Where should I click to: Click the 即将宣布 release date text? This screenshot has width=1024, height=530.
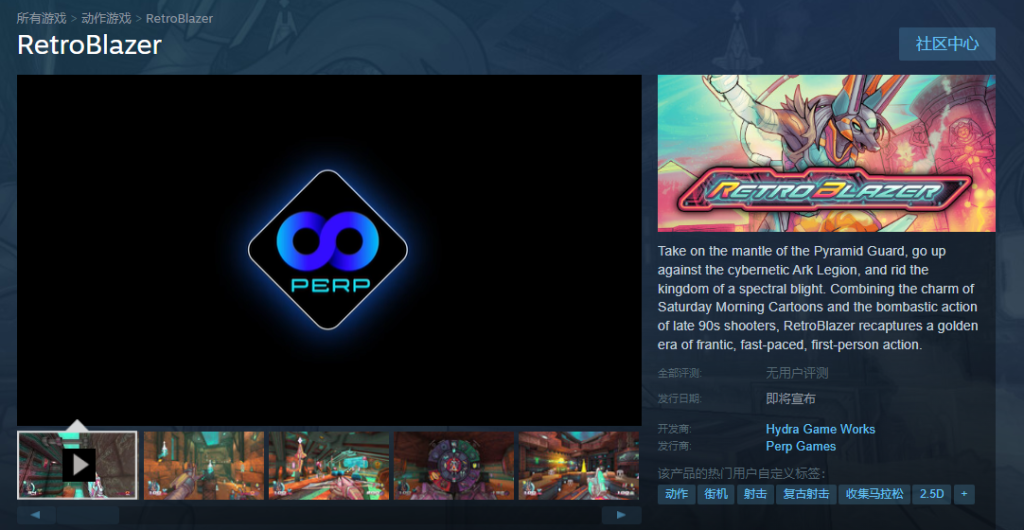[790, 398]
